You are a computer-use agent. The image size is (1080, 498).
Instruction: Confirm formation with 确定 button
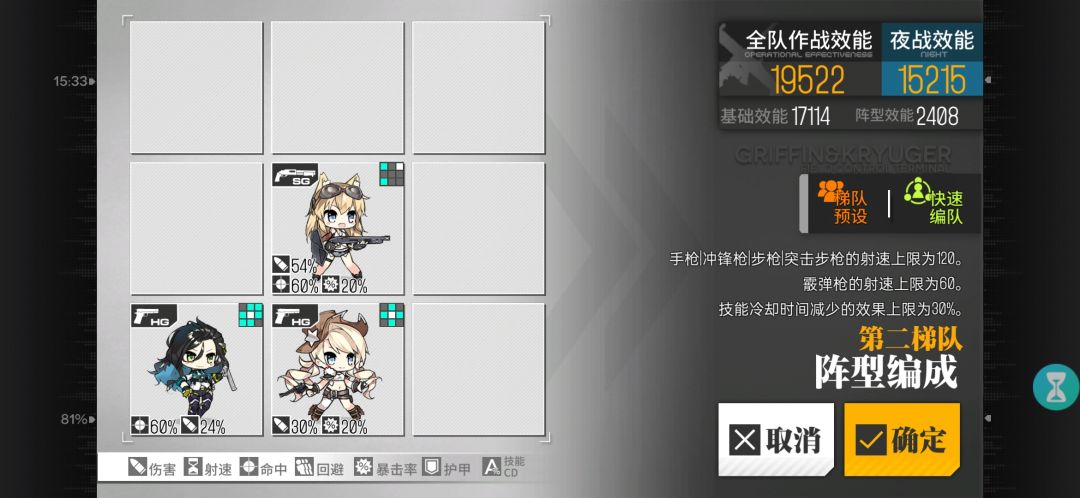(902, 439)
